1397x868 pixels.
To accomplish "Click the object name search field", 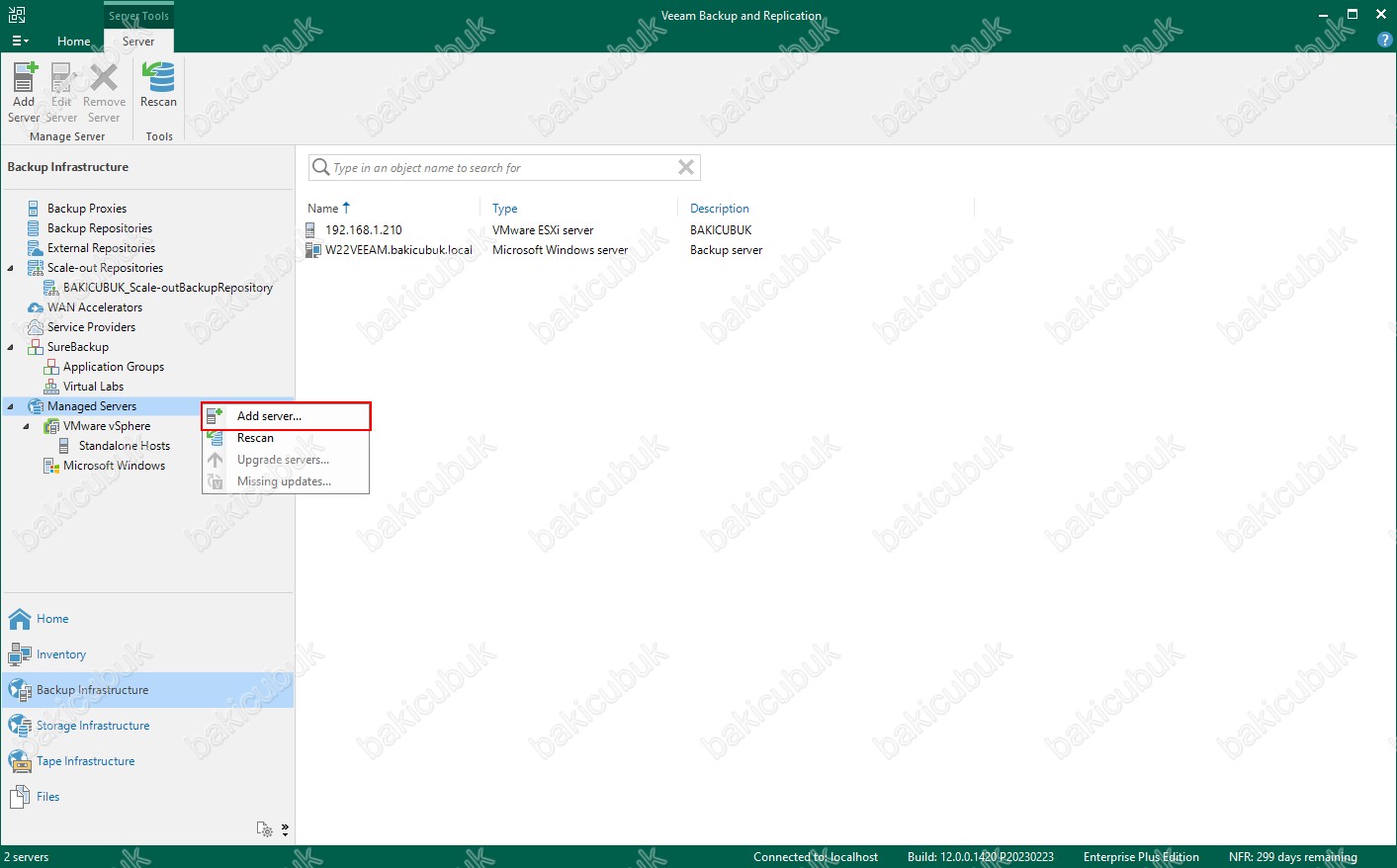I will coord(502,168).
